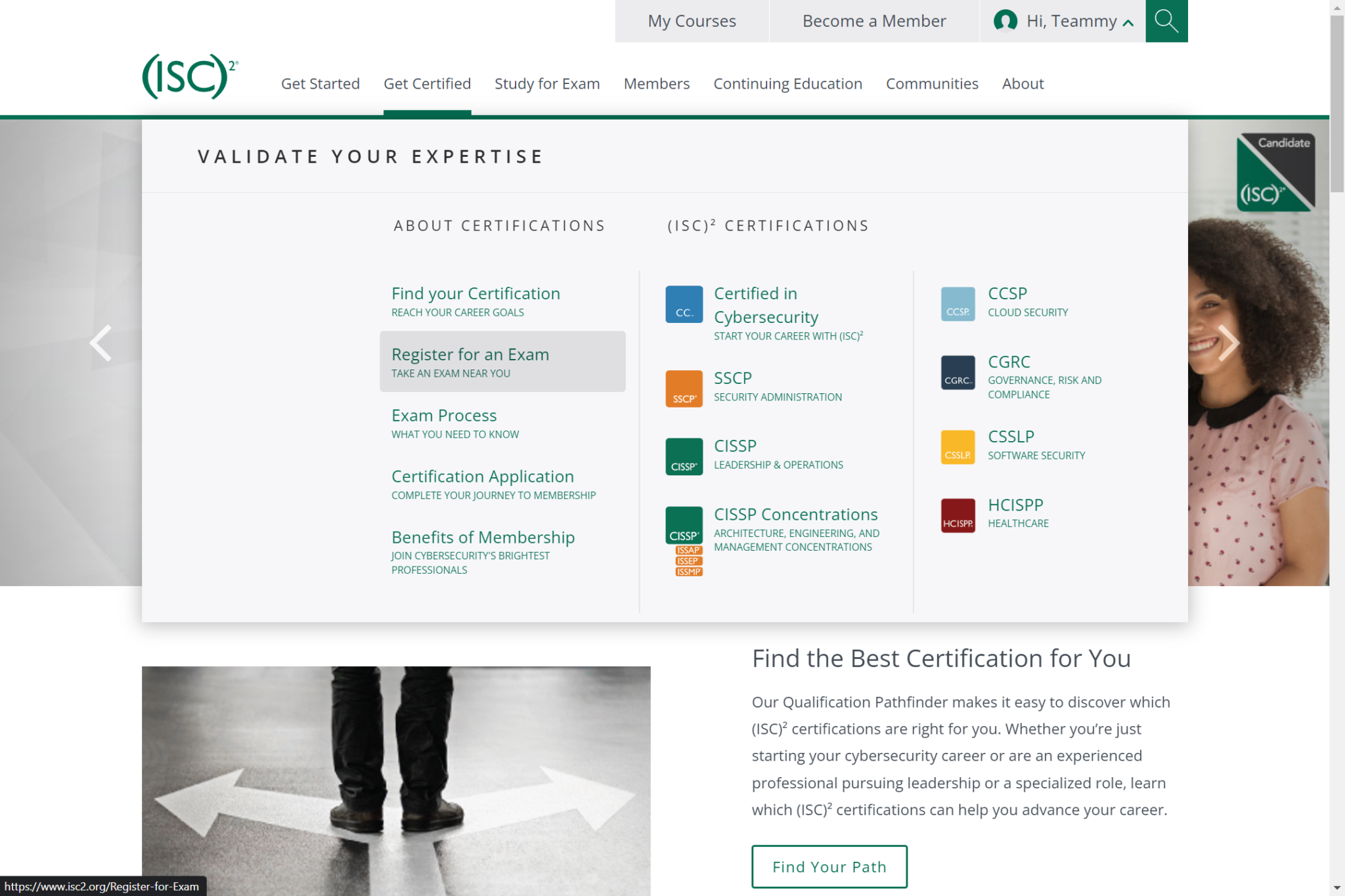The height and width of the screenshot is (896, 1345).
Task: Click the Teammy user avatar icon
Action: (x=1004, y=20)
